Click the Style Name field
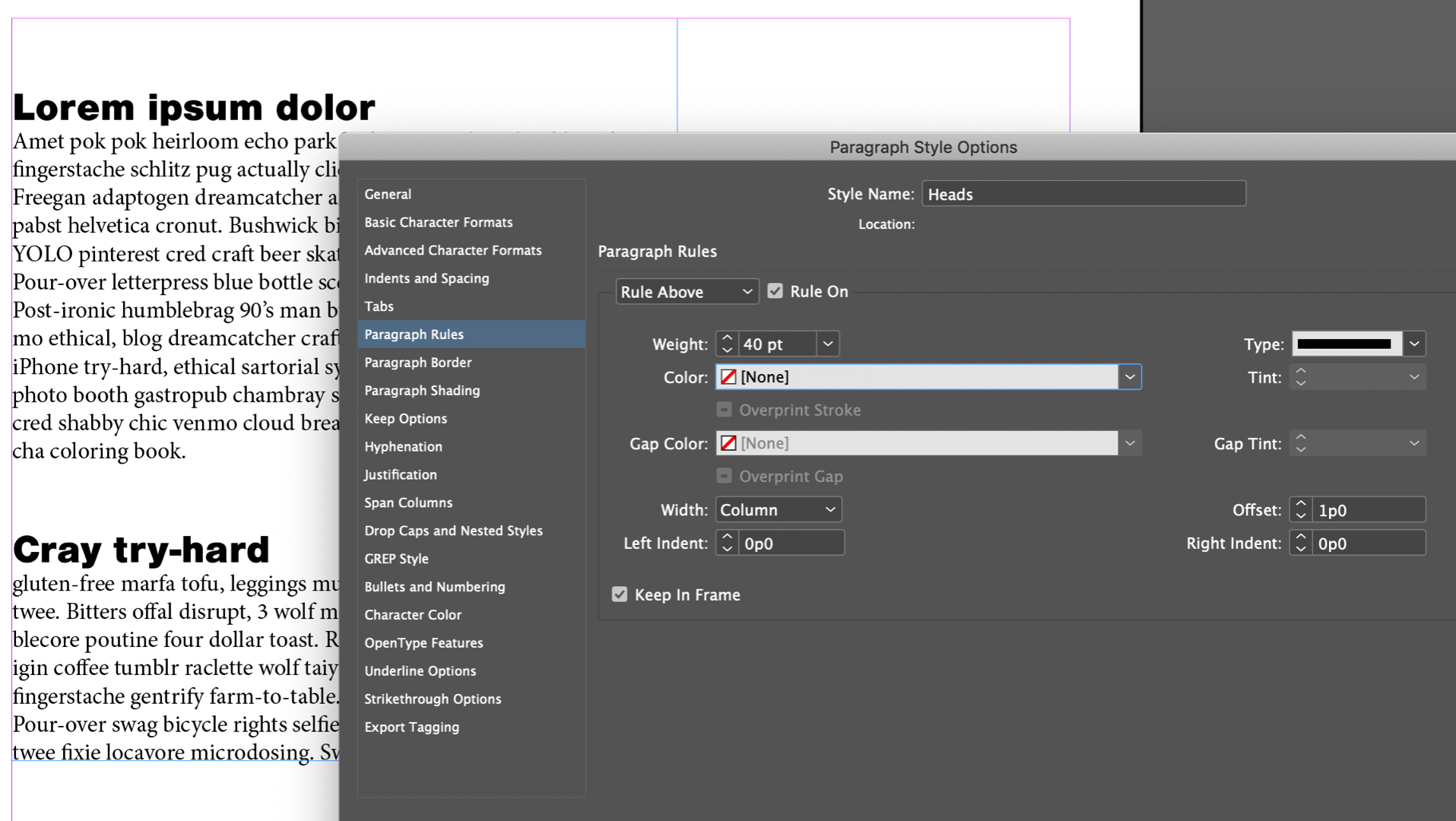1456x821 pixels. [x=1083, y=194]
